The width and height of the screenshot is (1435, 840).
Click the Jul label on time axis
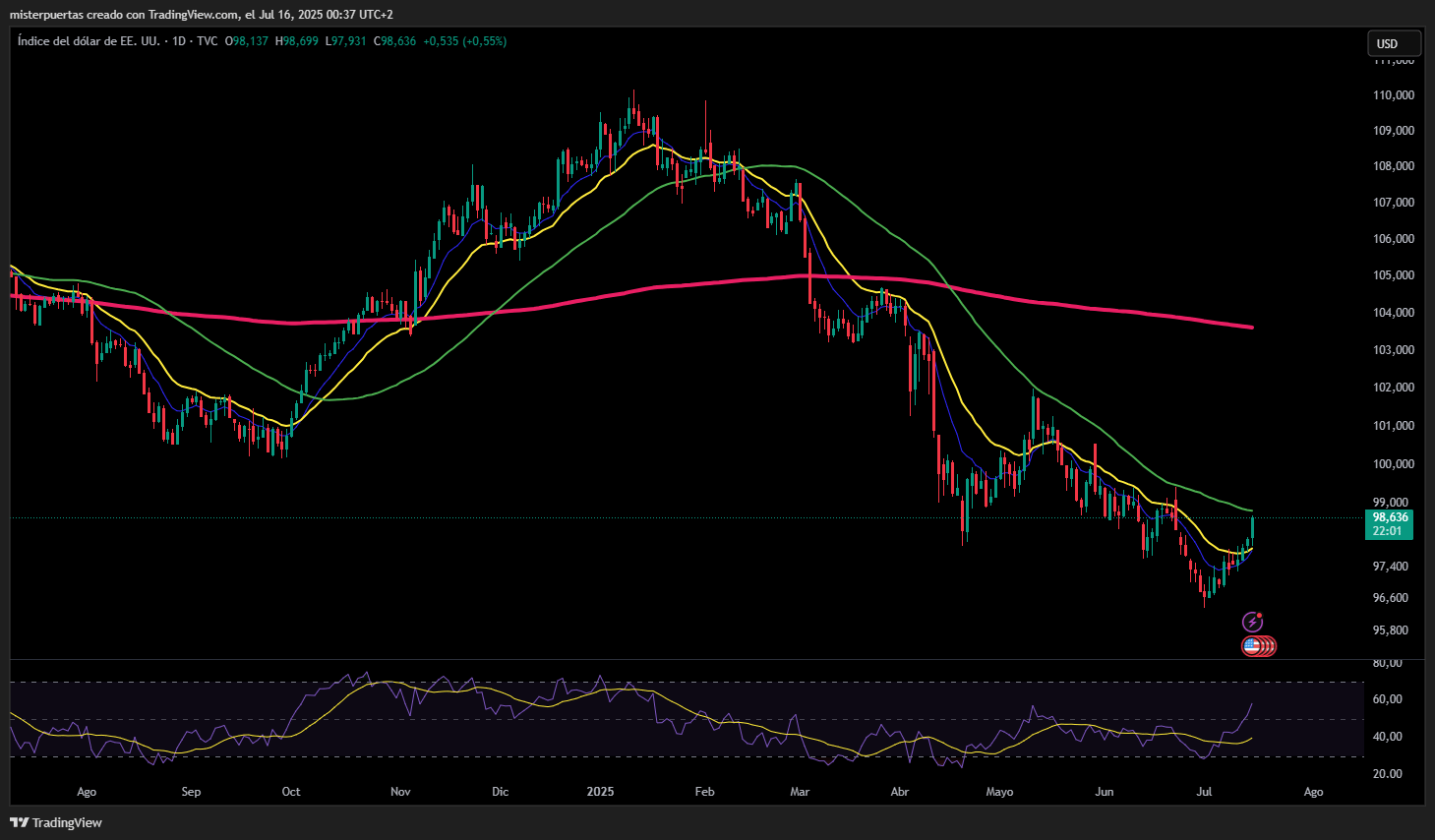pyautogui.click(x=1204, y=792)
